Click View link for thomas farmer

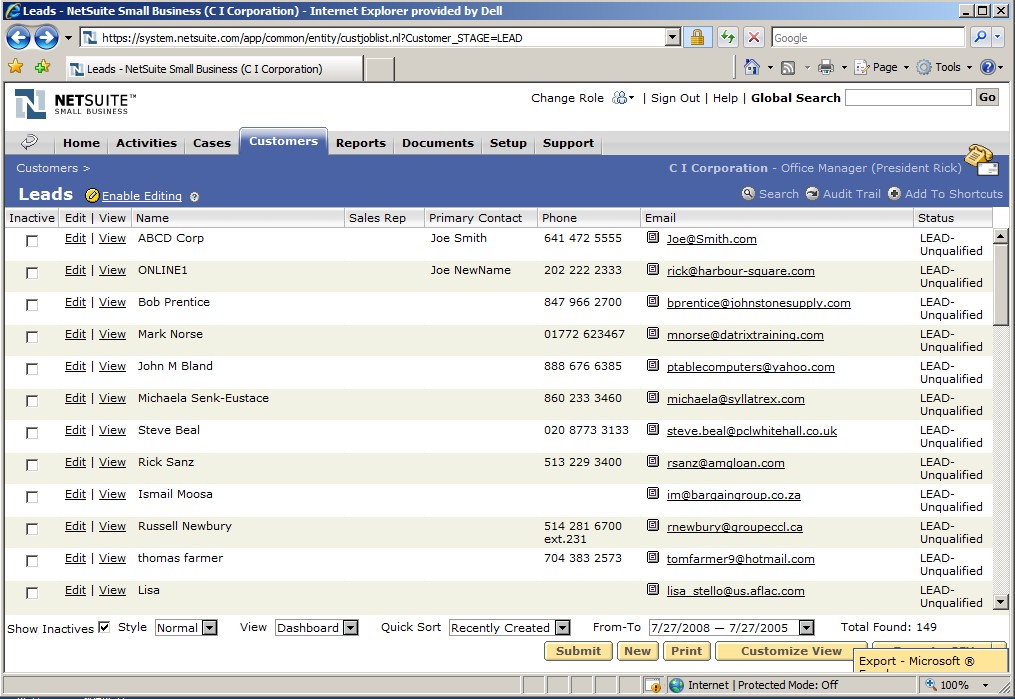pos(112,558)
